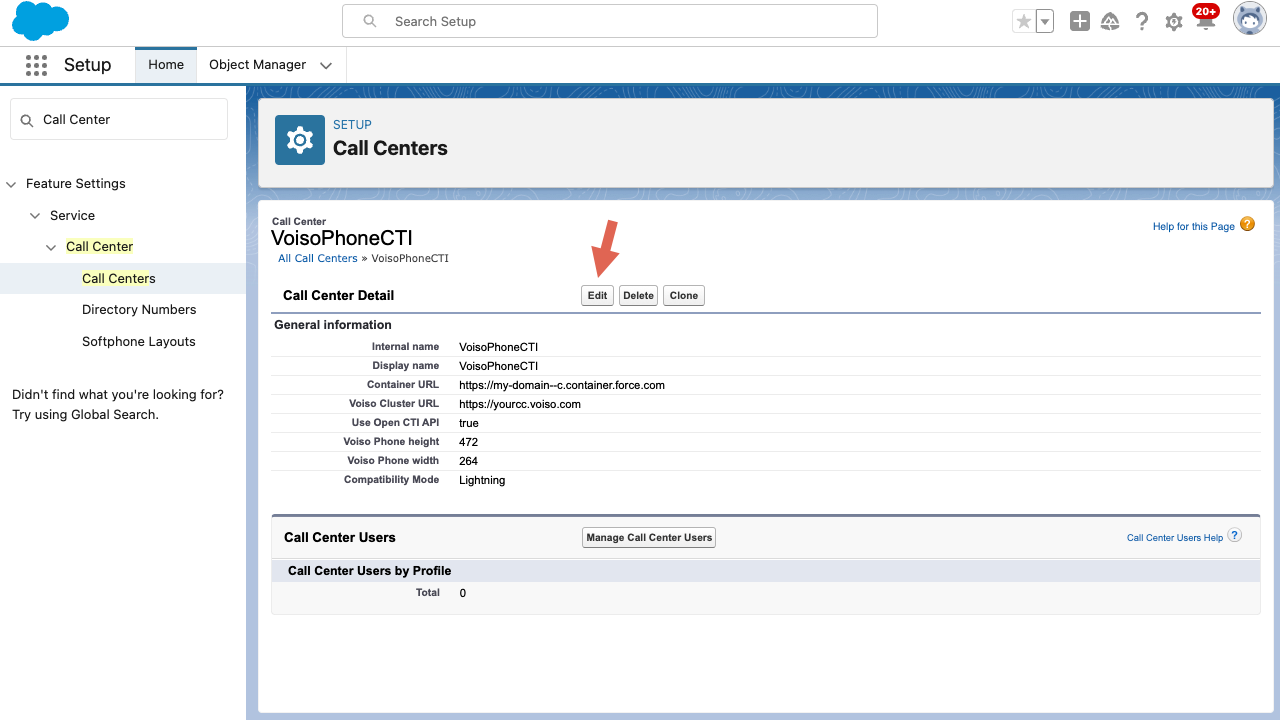Open the App Launcher grid icon
The height and width of the screenshot is (720, 1280).
(x=36, y=65)
